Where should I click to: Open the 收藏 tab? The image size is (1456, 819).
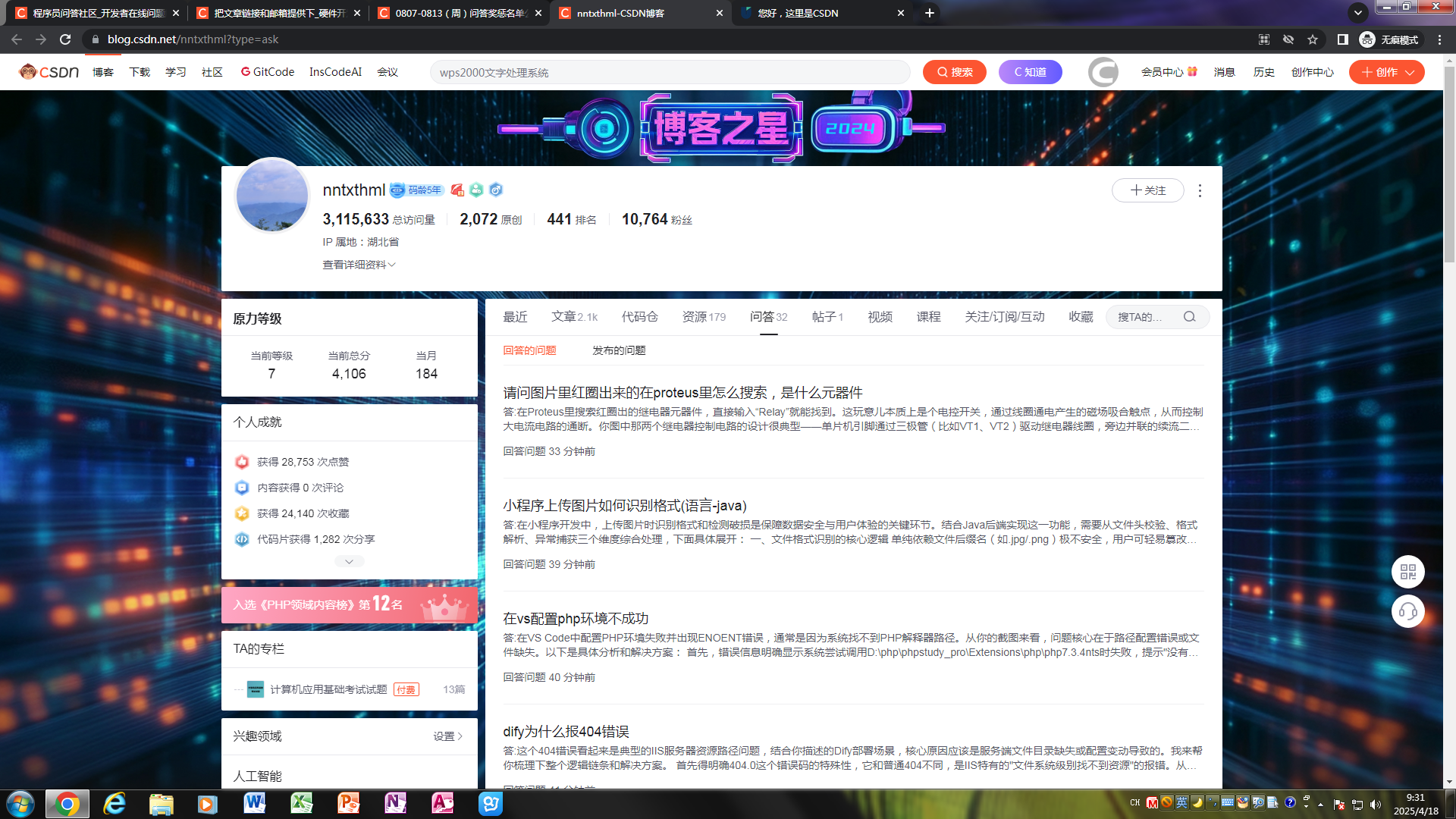pos(1081,317)
